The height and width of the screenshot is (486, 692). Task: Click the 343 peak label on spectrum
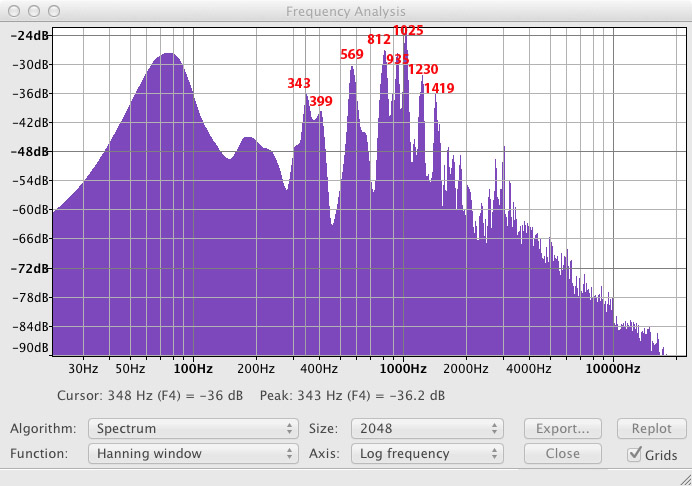point(299,83)
